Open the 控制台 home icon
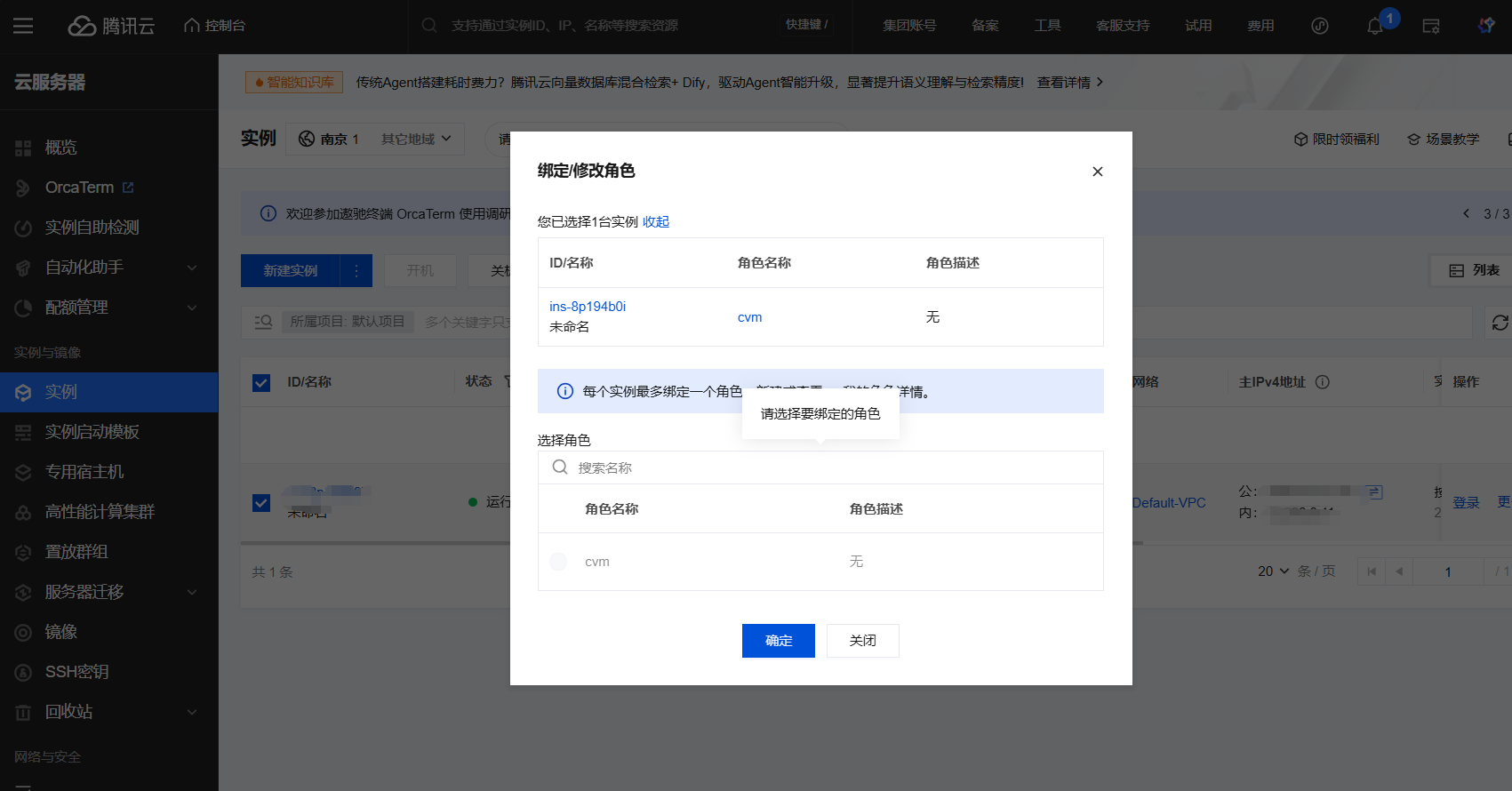Screen dimensions: 1512x791 coord(214,26)
